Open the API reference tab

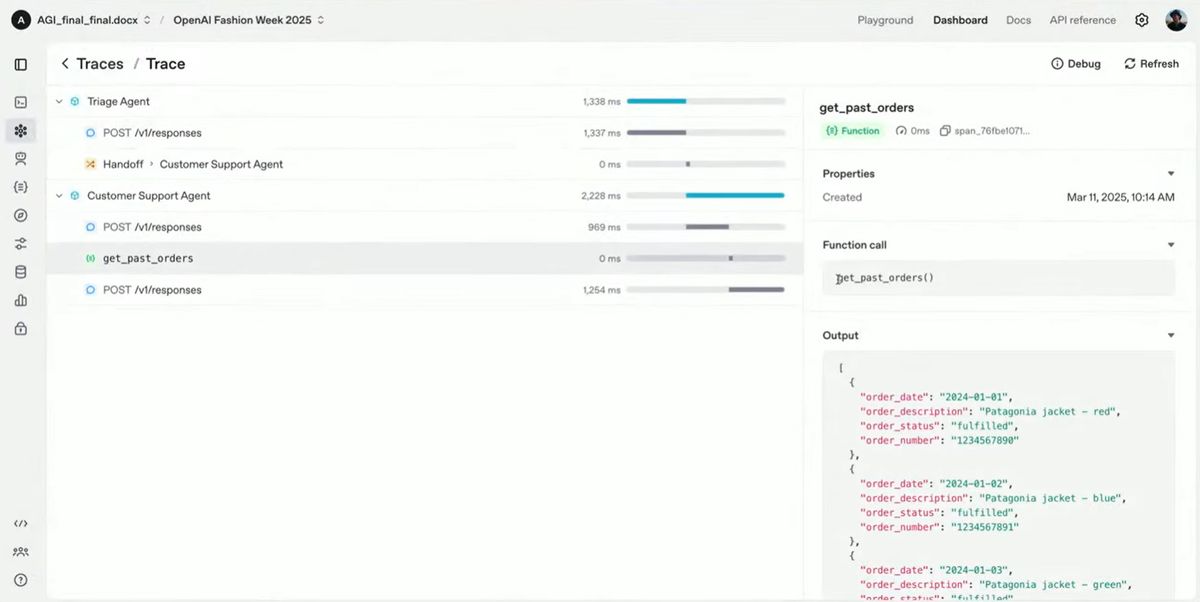[x=1082, y=20]
